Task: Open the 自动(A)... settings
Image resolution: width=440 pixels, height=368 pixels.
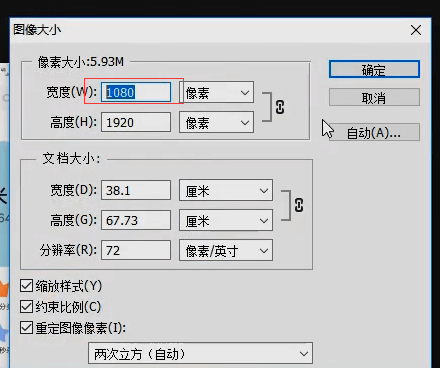Action: (374, 132)
